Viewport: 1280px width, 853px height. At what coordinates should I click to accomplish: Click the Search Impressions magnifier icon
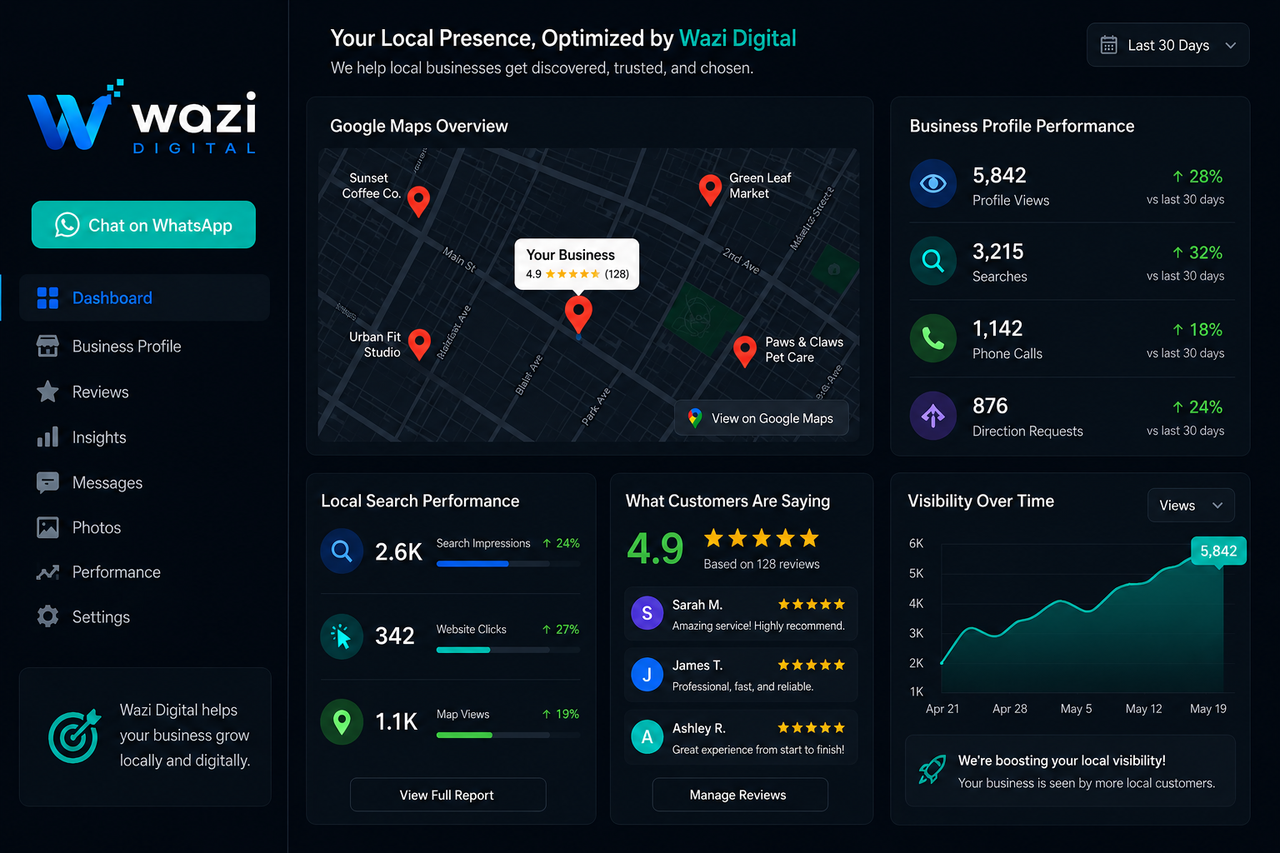click(x=341, y=551)
